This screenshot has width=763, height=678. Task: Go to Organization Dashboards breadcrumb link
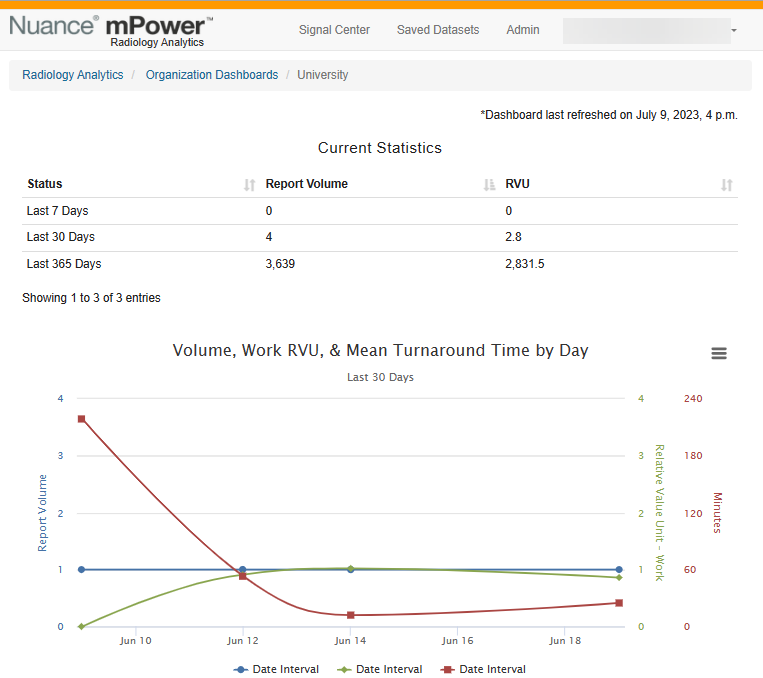click(212, 74)
